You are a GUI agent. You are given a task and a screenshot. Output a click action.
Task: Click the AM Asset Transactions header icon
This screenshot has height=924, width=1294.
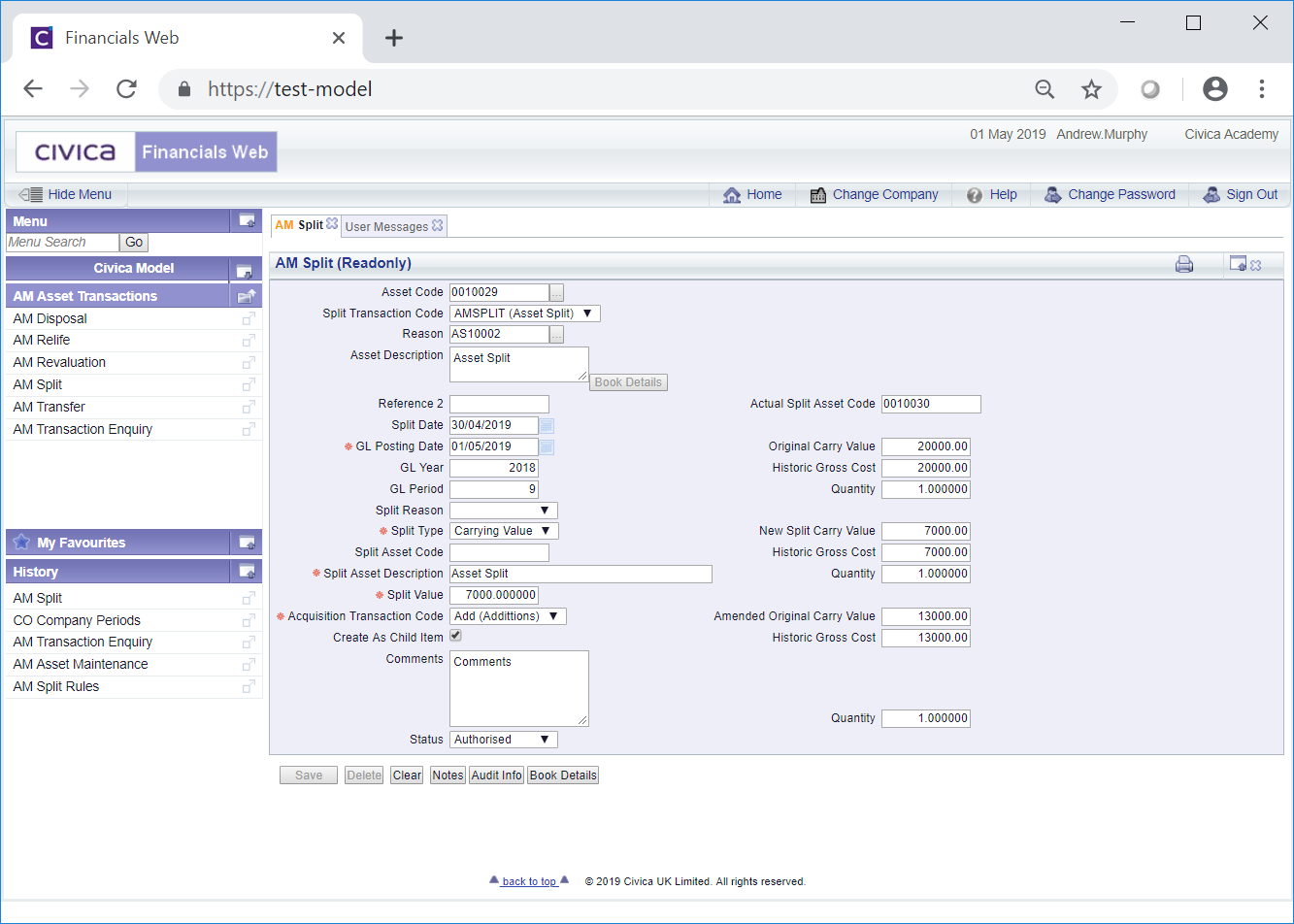pos(247,296)
